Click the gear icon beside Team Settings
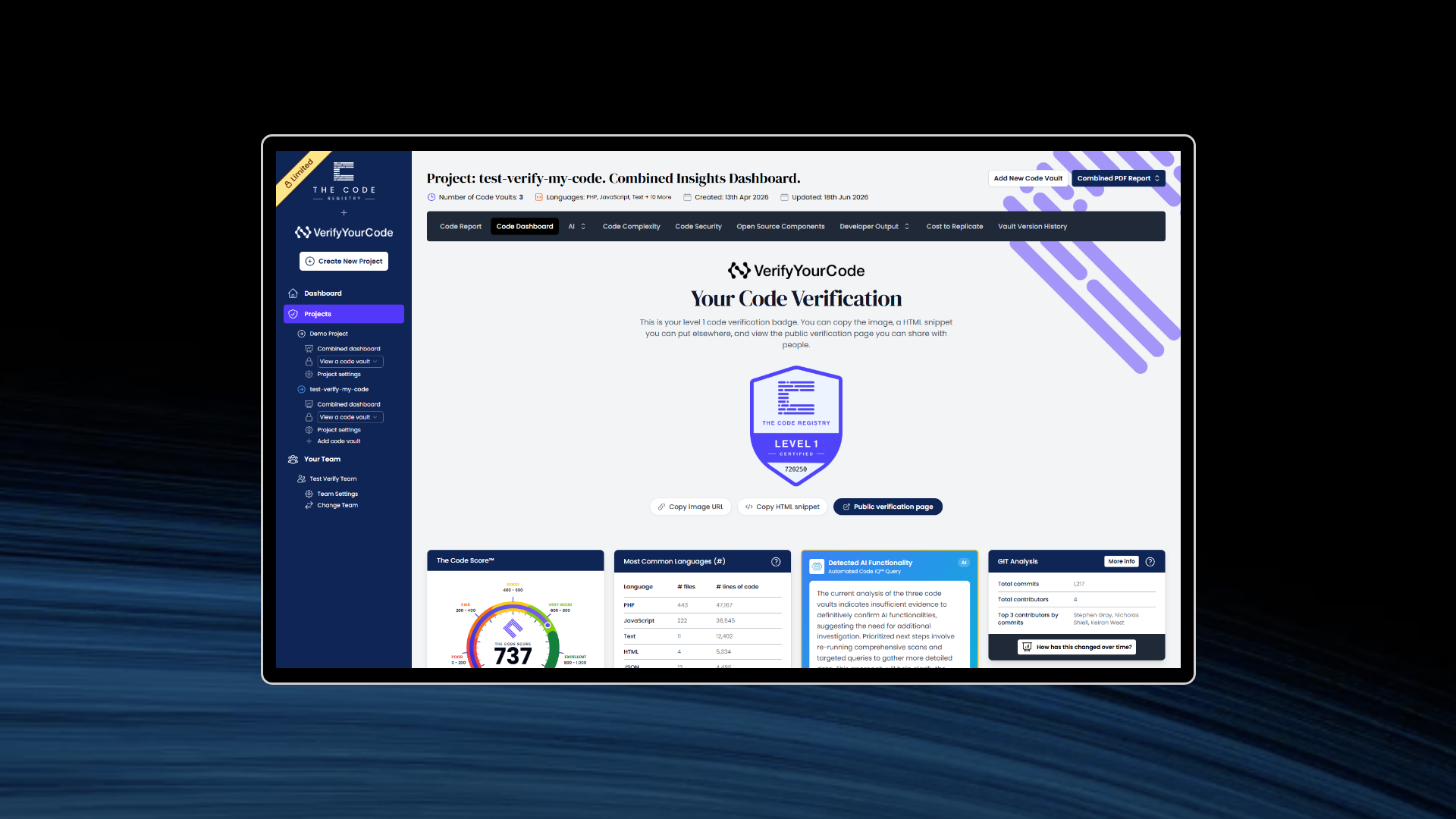The width and height of the screenshot is (1456, 819). [309, 494]
